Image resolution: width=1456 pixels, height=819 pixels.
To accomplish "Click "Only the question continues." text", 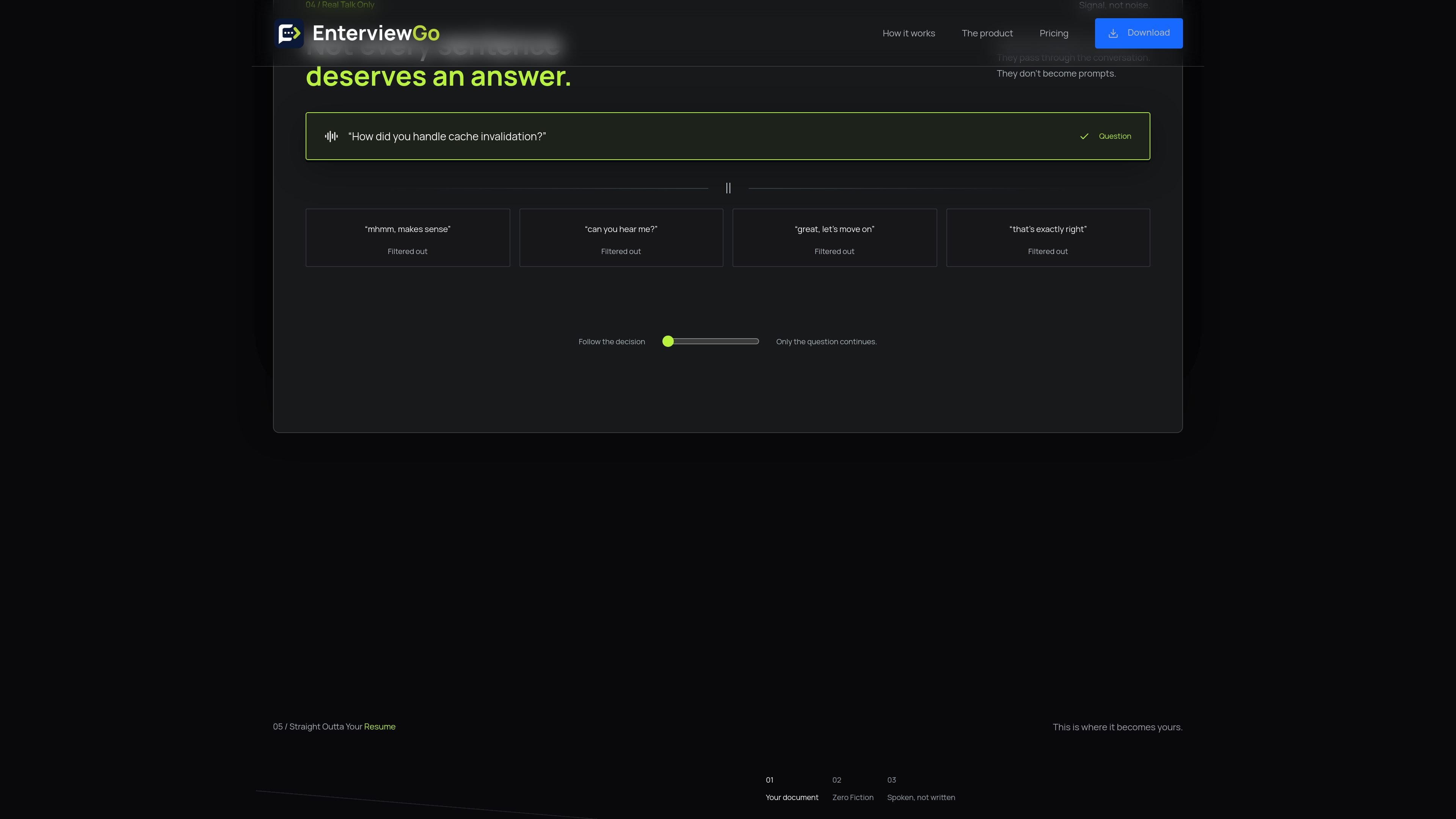I will click(826, 342).
